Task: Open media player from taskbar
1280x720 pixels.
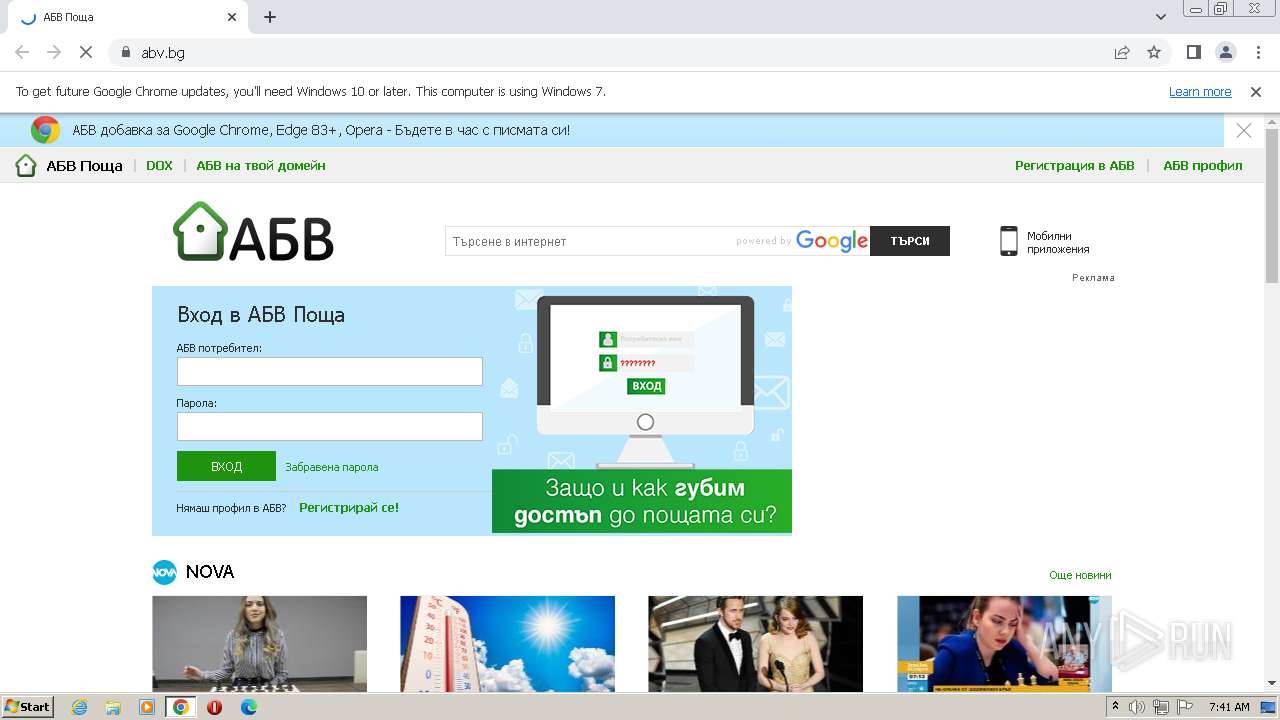Action: (x=147, y=707)
